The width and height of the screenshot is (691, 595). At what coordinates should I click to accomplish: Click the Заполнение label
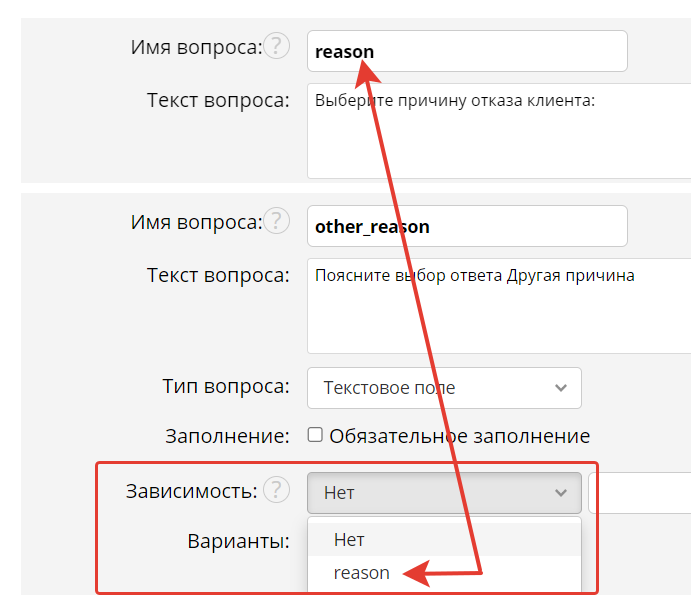[227, 436]
